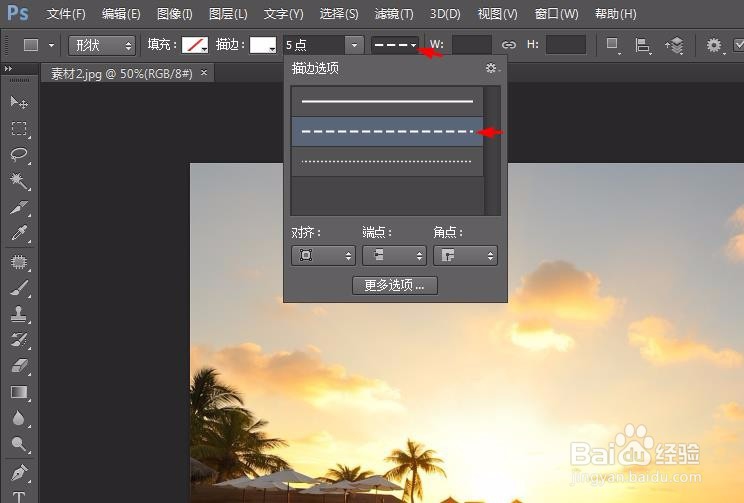The height and width of the screenshot is (503, 744).
Task: Open path arrangement icon in options bar
Action: [674, 46]
